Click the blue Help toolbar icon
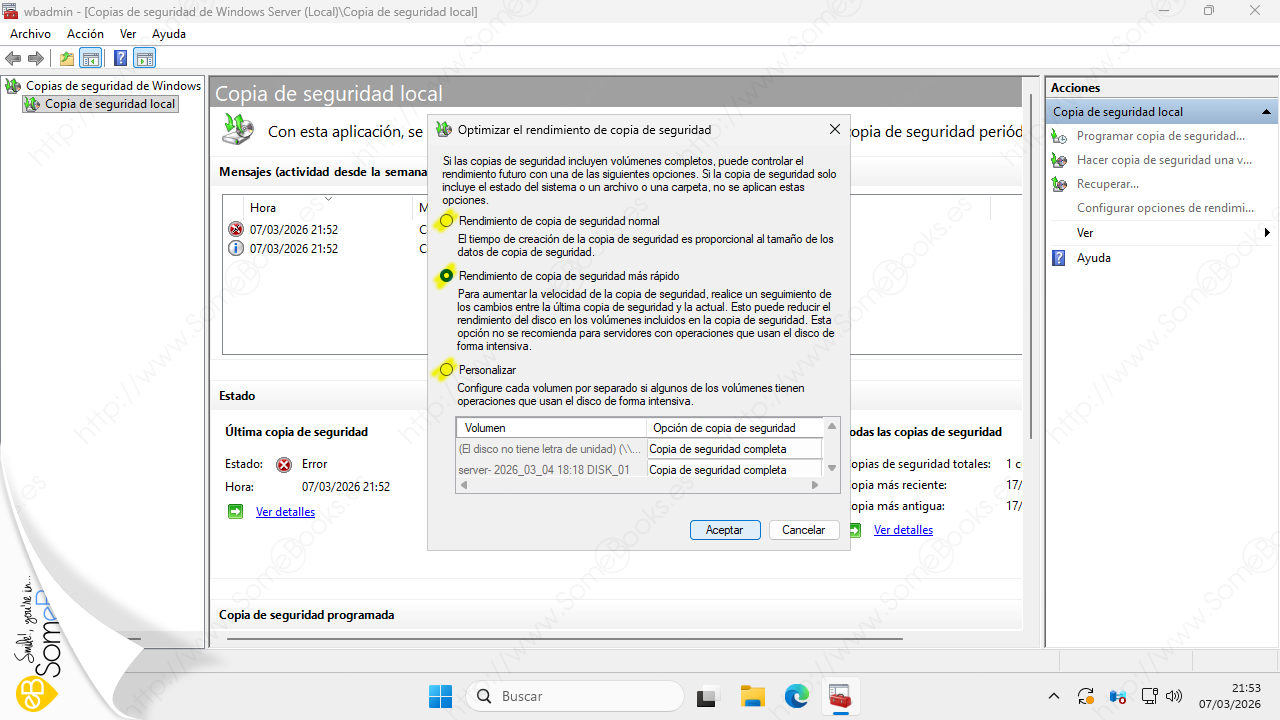Screen dimensions: 1280x720 pos(121,58)
